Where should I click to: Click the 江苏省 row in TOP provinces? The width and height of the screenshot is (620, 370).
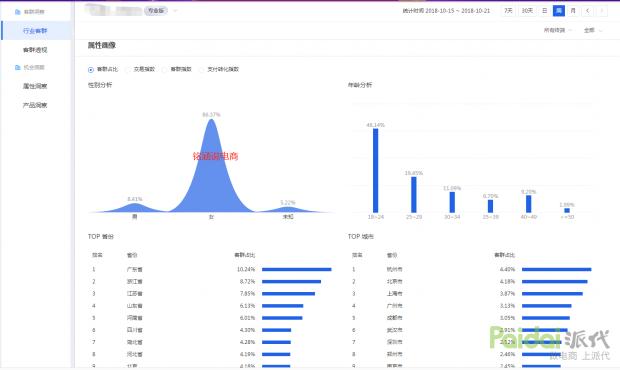tap(210, 294)
